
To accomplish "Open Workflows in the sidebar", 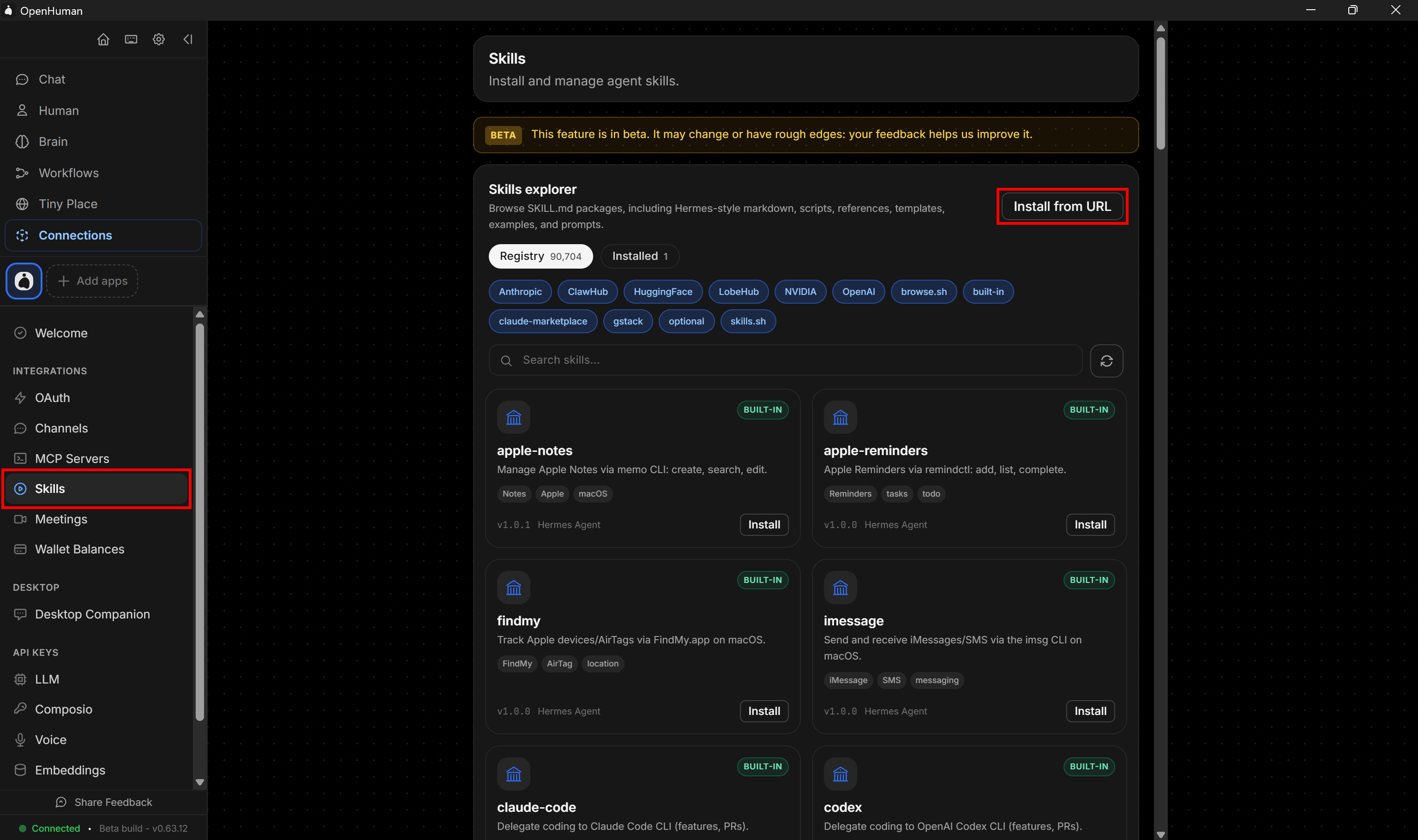I will (103, 173).
